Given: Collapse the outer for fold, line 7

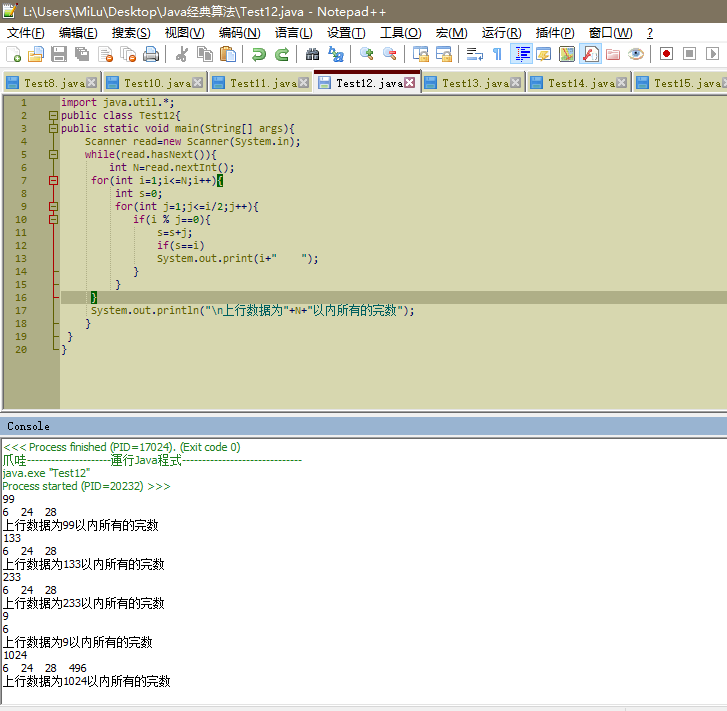Looking at the screenshot, I should point(53,180).
